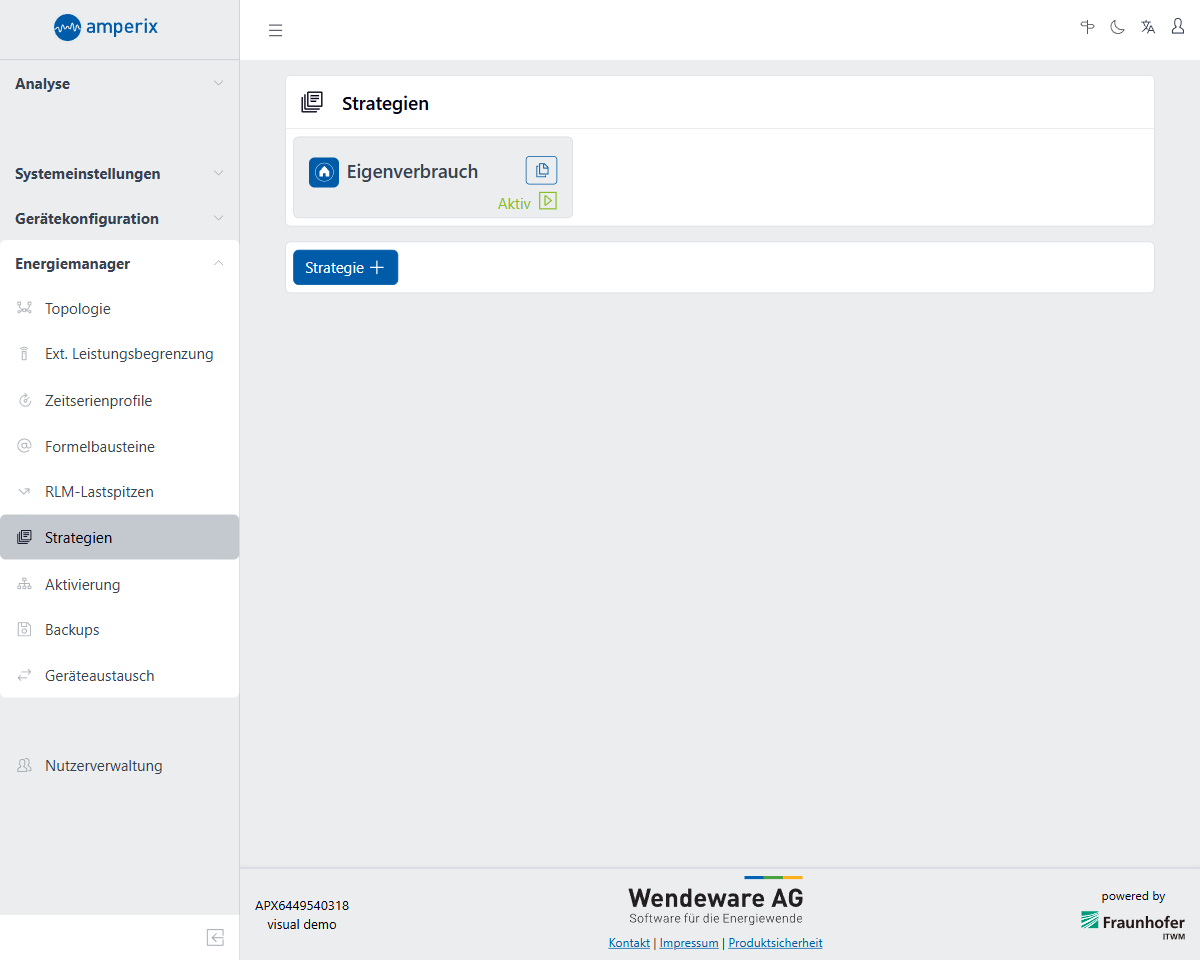Click the hamburger menu icon
The width and height of the screenshot is (1200, 960).
point(276,31)
